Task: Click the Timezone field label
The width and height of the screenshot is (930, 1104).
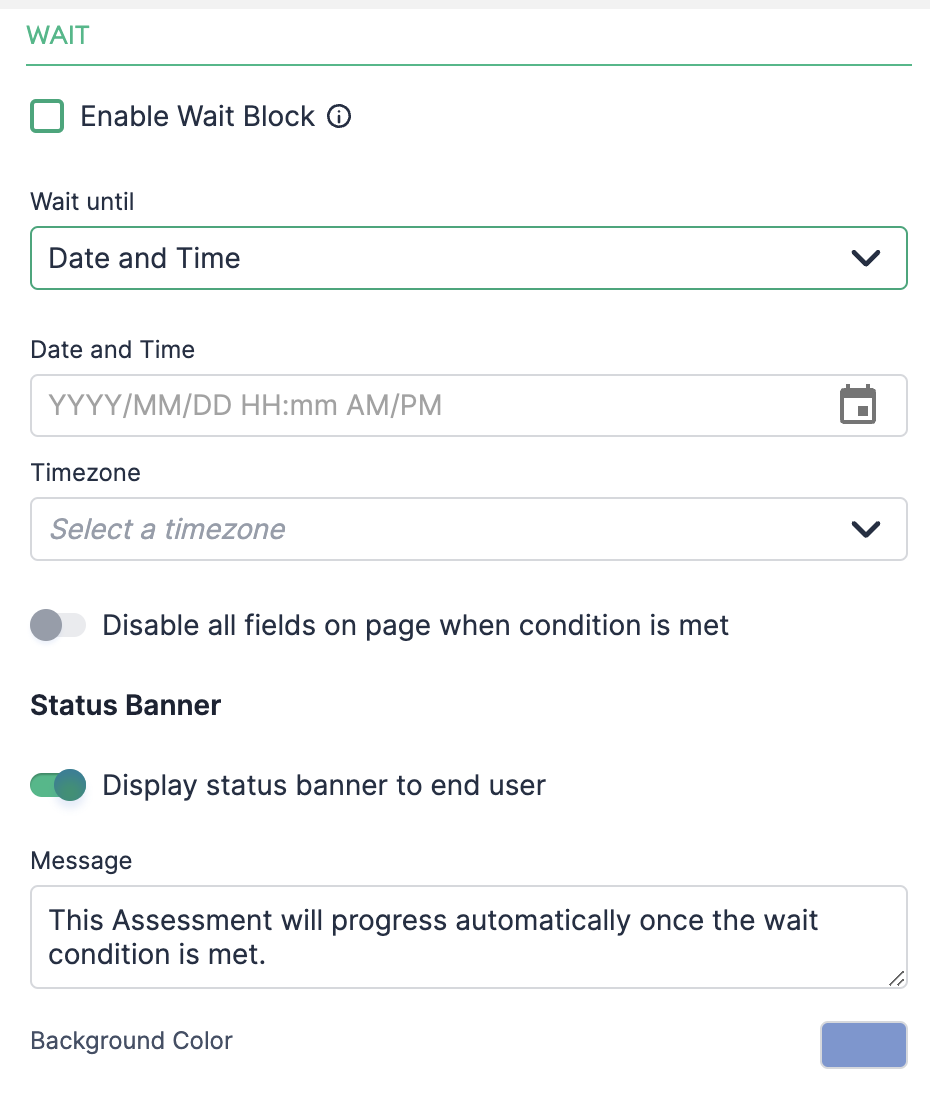Action: [x=85, y=472]
